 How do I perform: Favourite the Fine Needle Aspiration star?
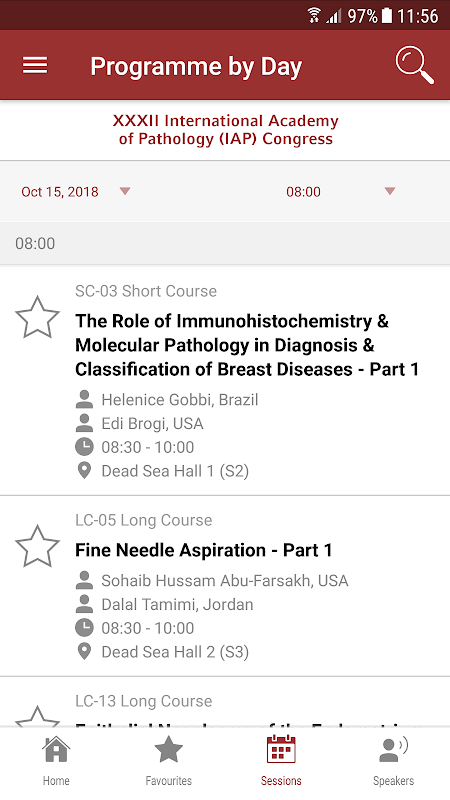(37, 546)
